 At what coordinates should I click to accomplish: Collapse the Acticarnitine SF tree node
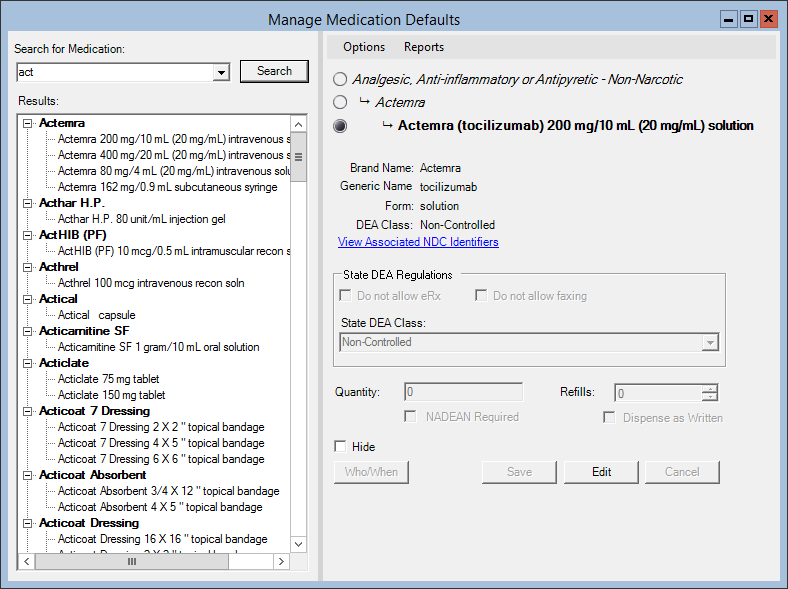pyautogui.click(x=28, y=332)
